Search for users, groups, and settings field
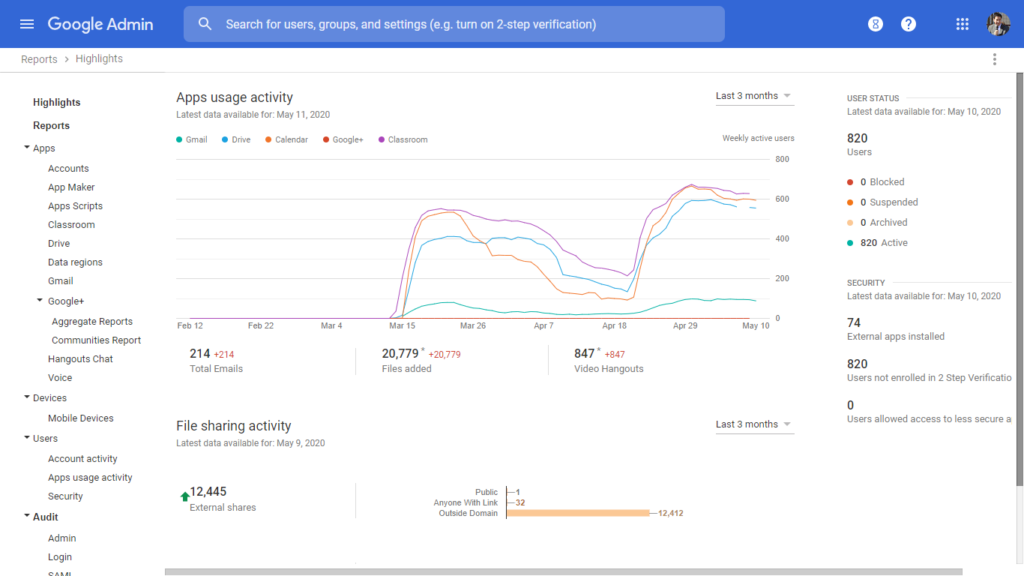 point(454,24)
